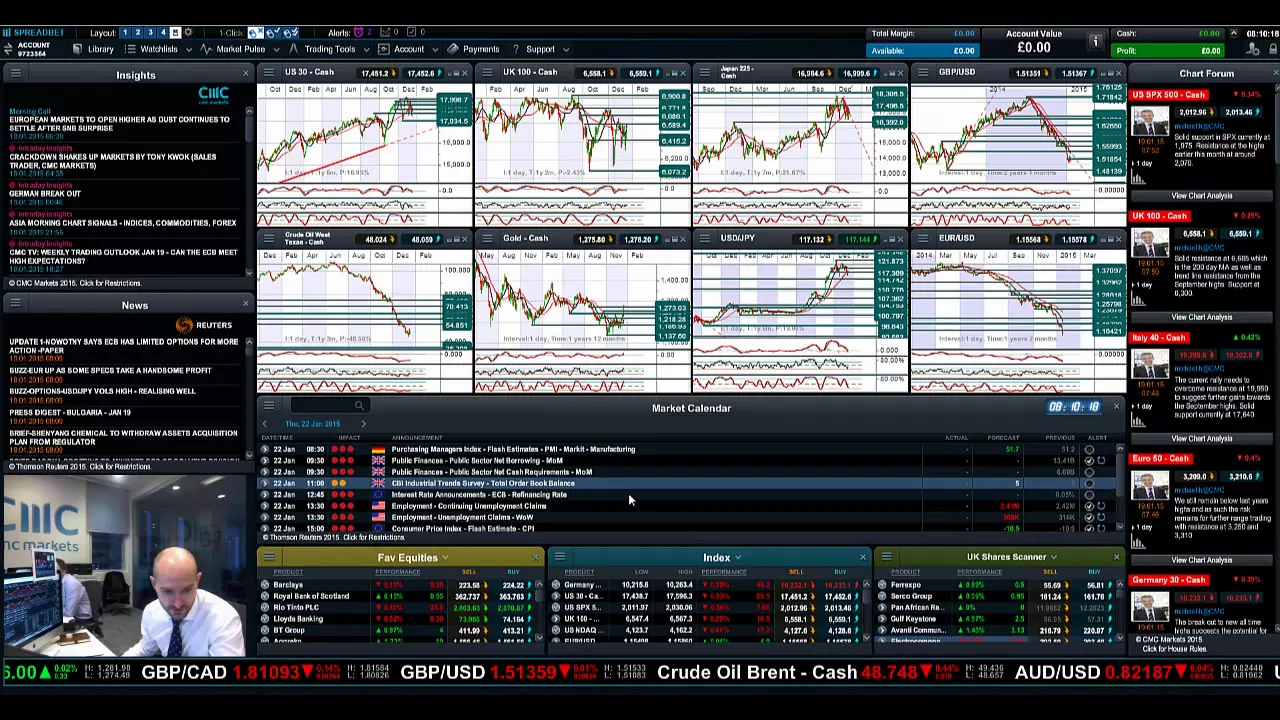The width and height of the screenshot is (1280, 720).
Task: Switch to layout 3
Action: pyautogui.click(x=150, y=33)
